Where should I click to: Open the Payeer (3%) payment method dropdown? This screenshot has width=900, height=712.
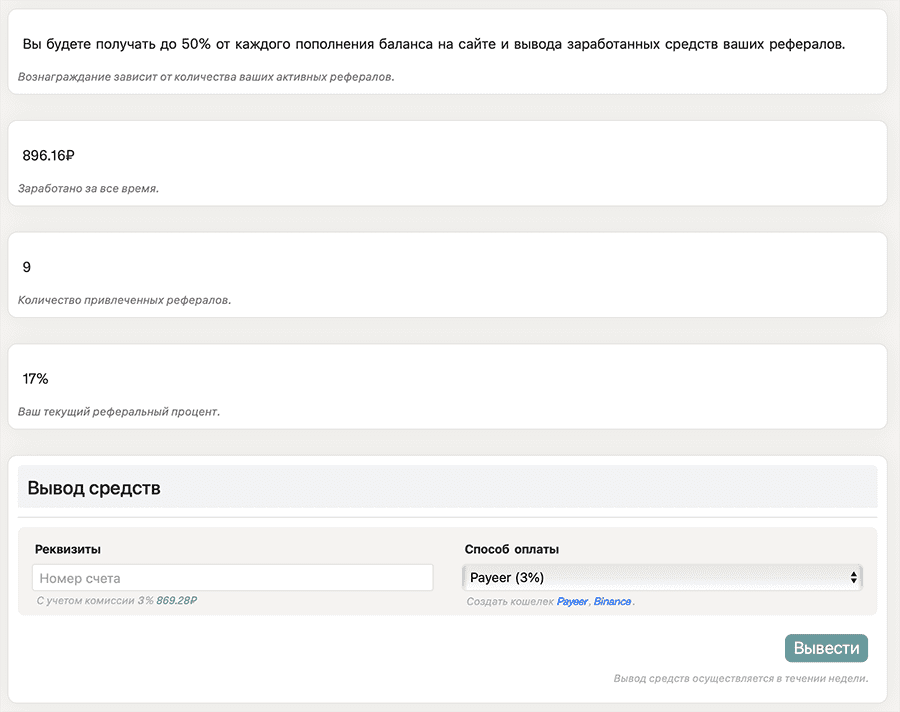tap(660, 577)
